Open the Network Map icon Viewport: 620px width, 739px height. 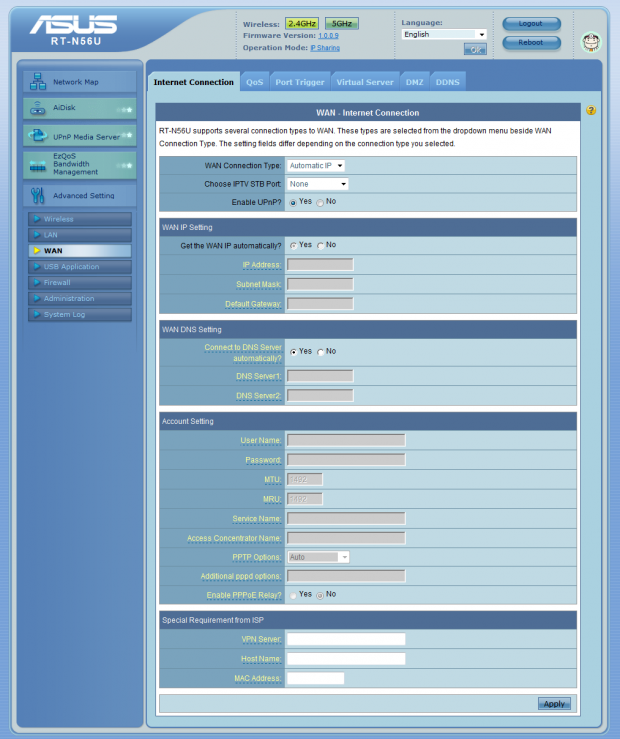38,82
